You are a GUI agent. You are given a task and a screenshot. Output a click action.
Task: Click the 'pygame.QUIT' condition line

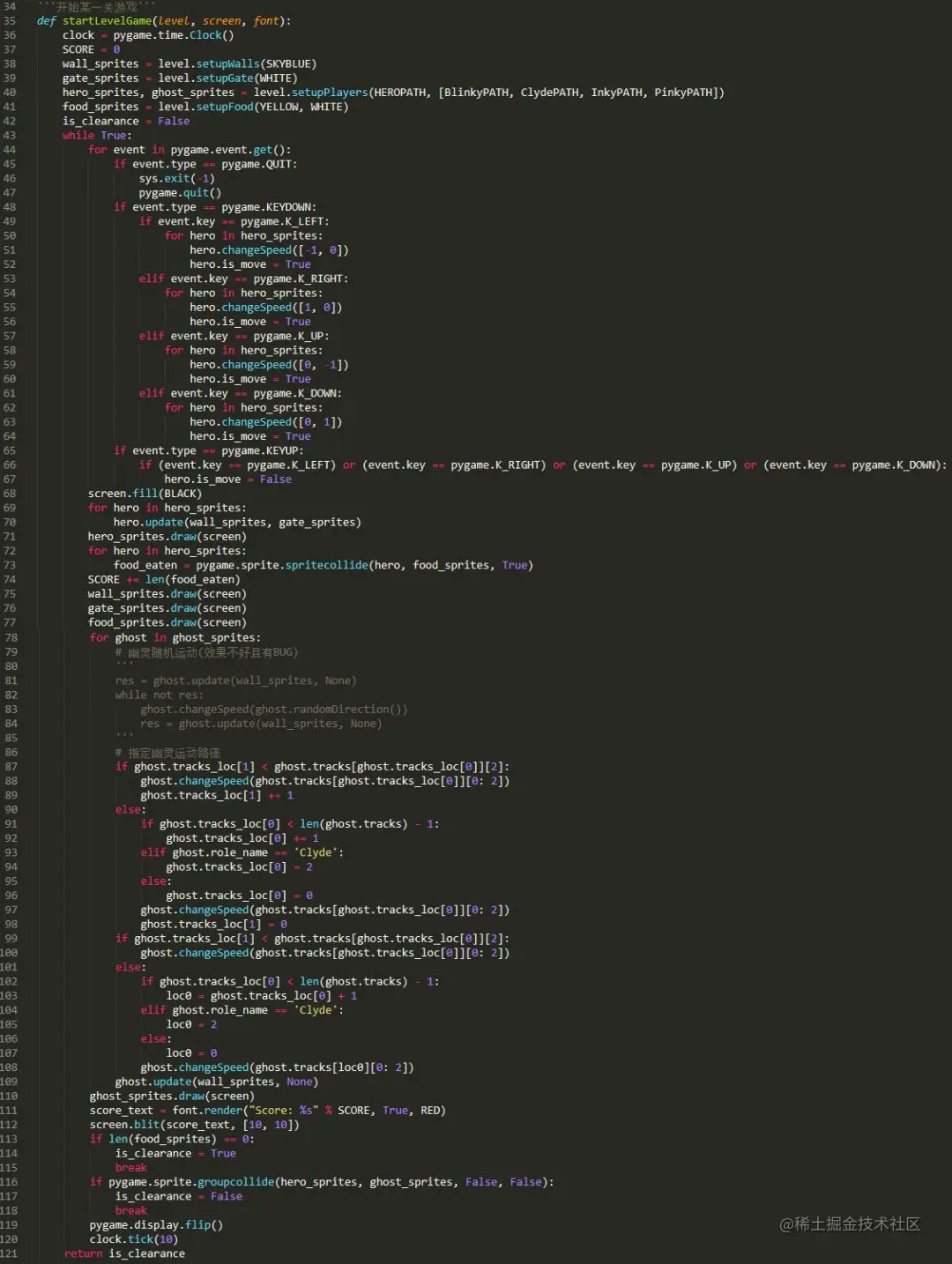(205, 164)
